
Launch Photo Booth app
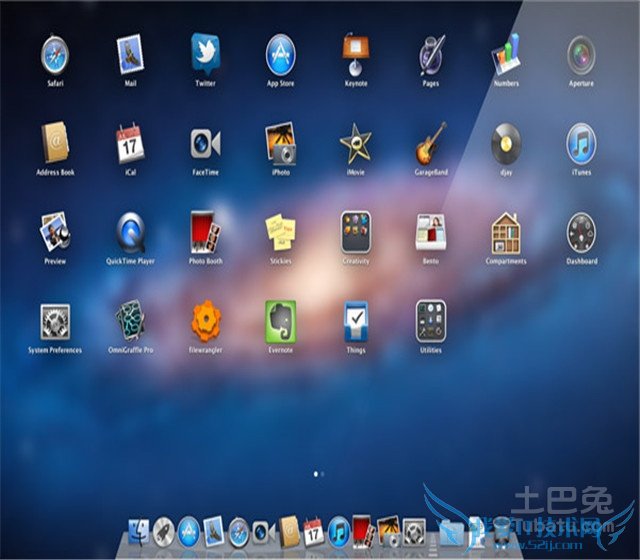coord(205,232)
